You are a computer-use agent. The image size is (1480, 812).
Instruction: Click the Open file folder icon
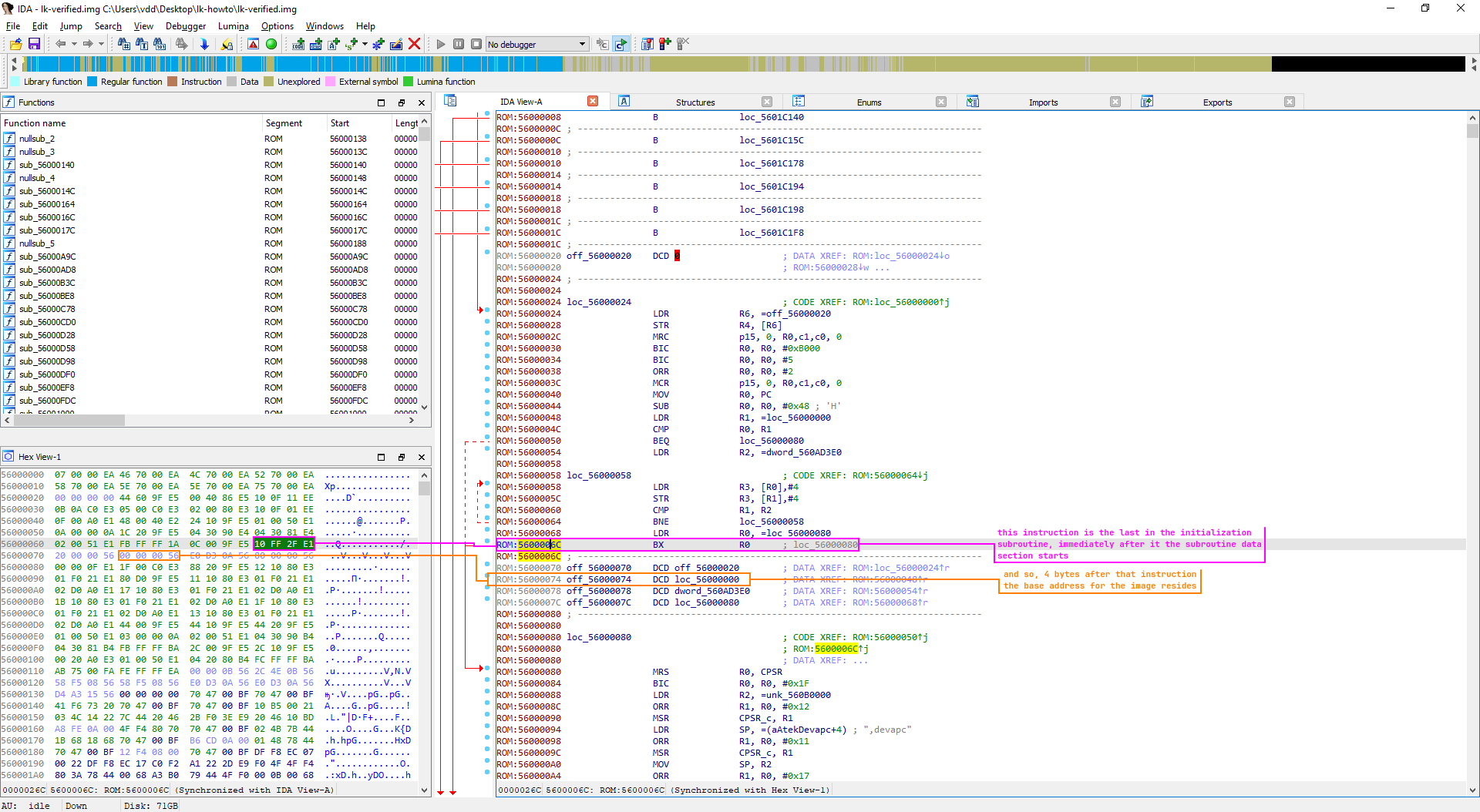click(15, 44)
